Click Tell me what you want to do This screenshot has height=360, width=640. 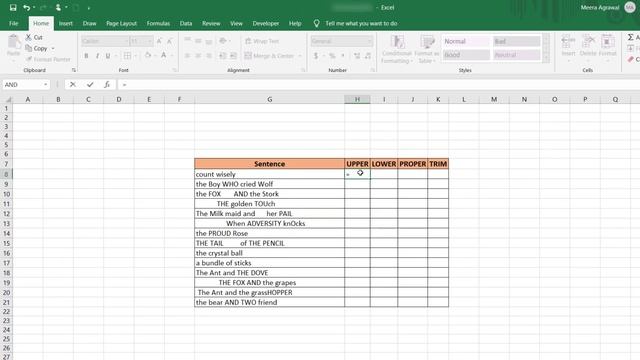click(x=361, y=23)
